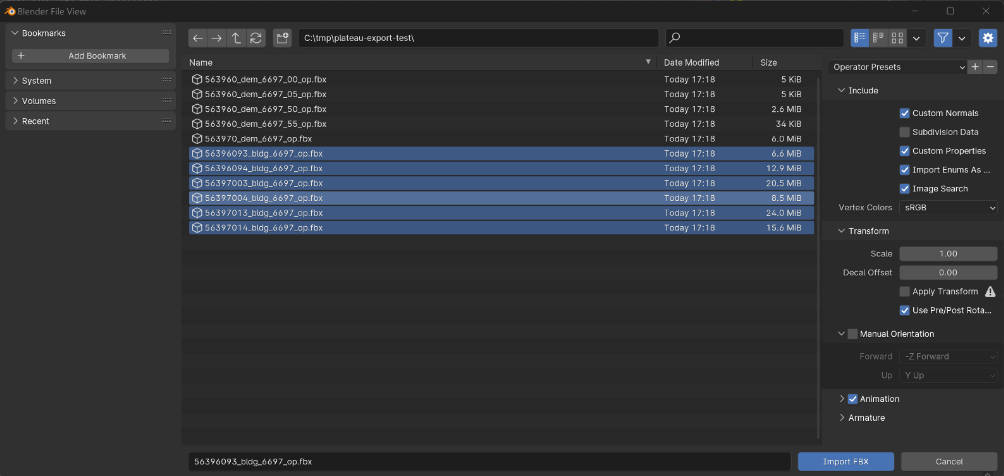Grab Bookmarks panel drag handle

click(x=166, y=32)
